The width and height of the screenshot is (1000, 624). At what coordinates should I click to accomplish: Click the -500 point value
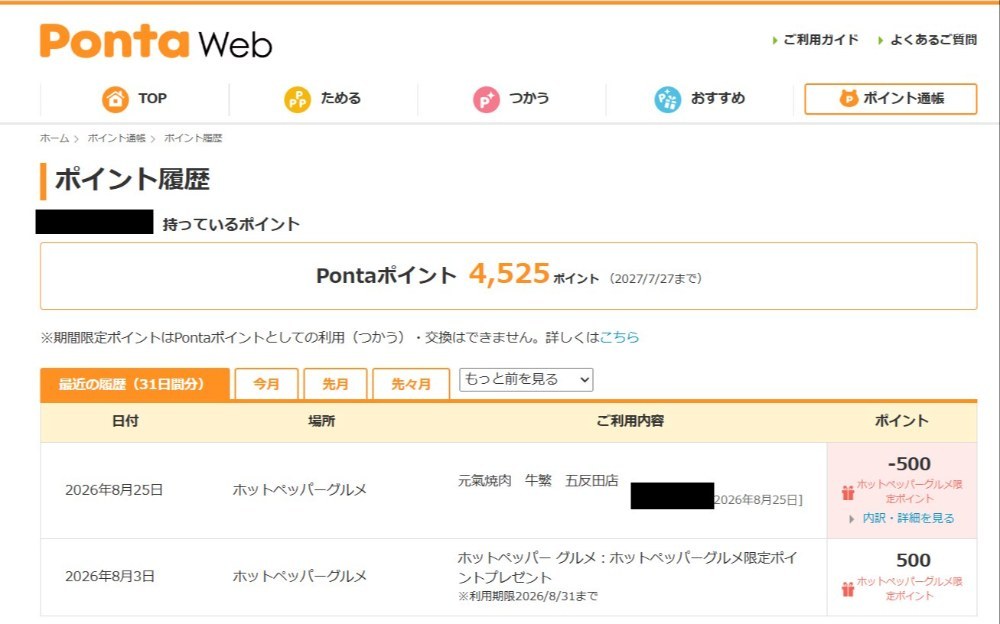click(x=909, y=464)
